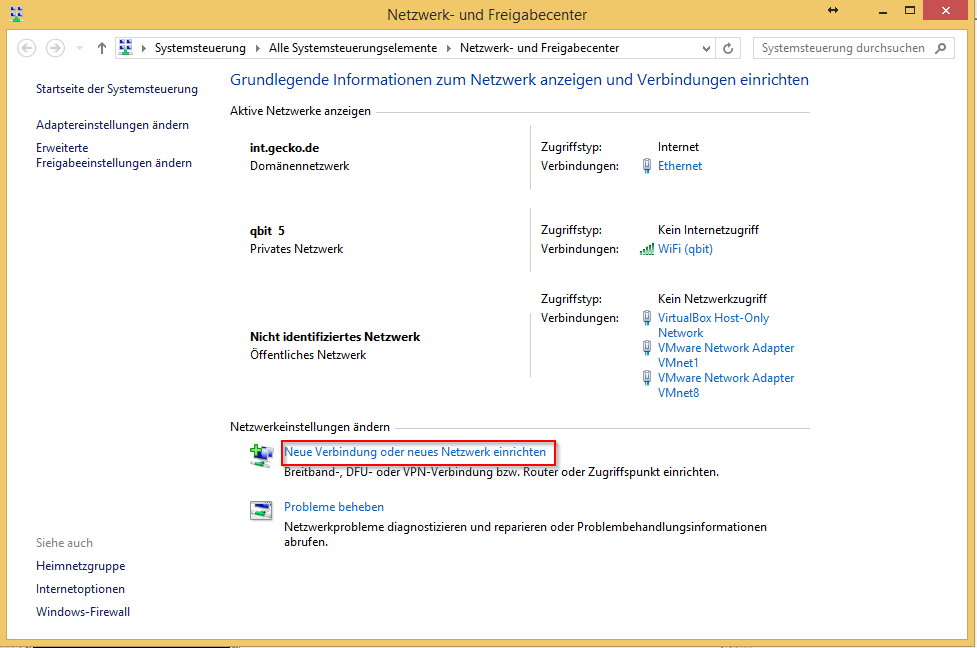Refresh the page using the address bar refresh icon
This screenshot has height=648, width=977.
coord(728,47)
